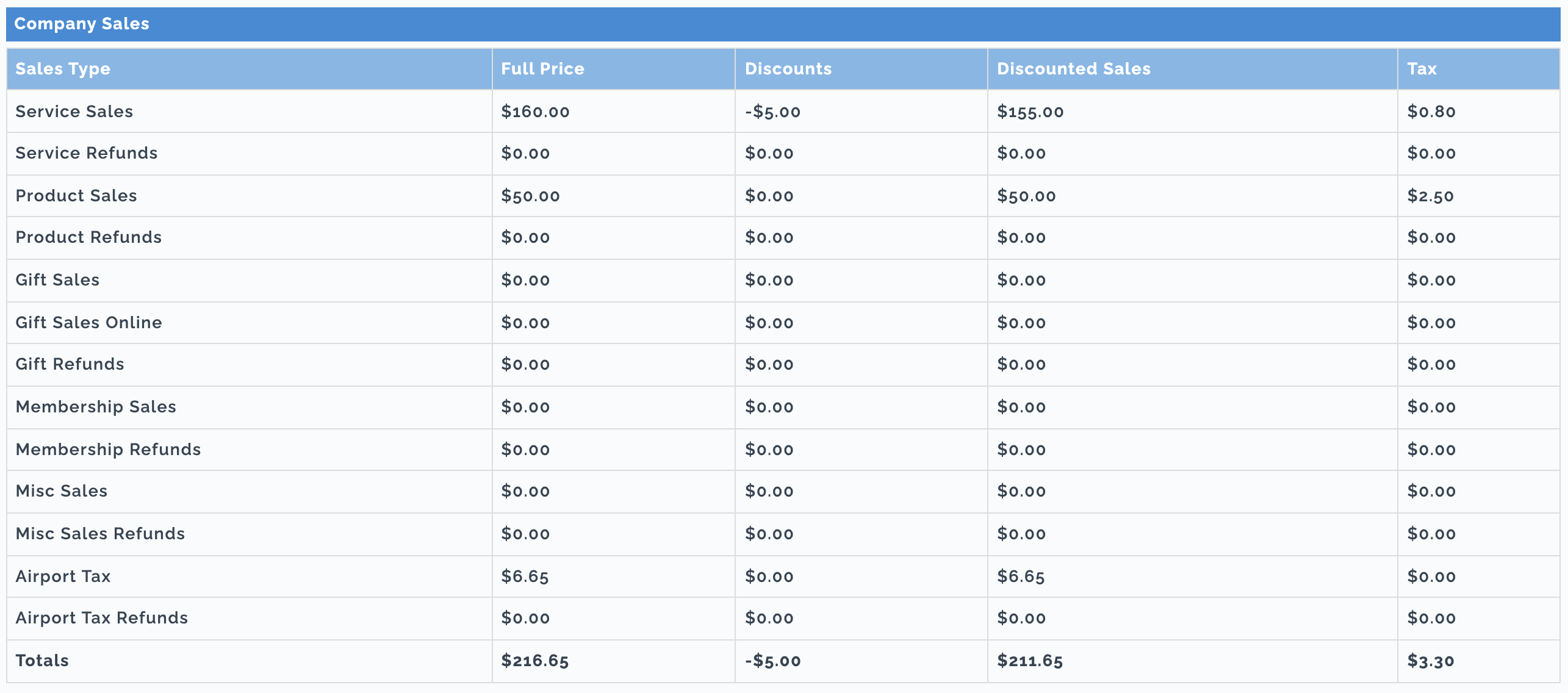Select the Totals discounted sales $211.65
This screenshot has height=693, width=1568.
click(x=1030, y=661)
